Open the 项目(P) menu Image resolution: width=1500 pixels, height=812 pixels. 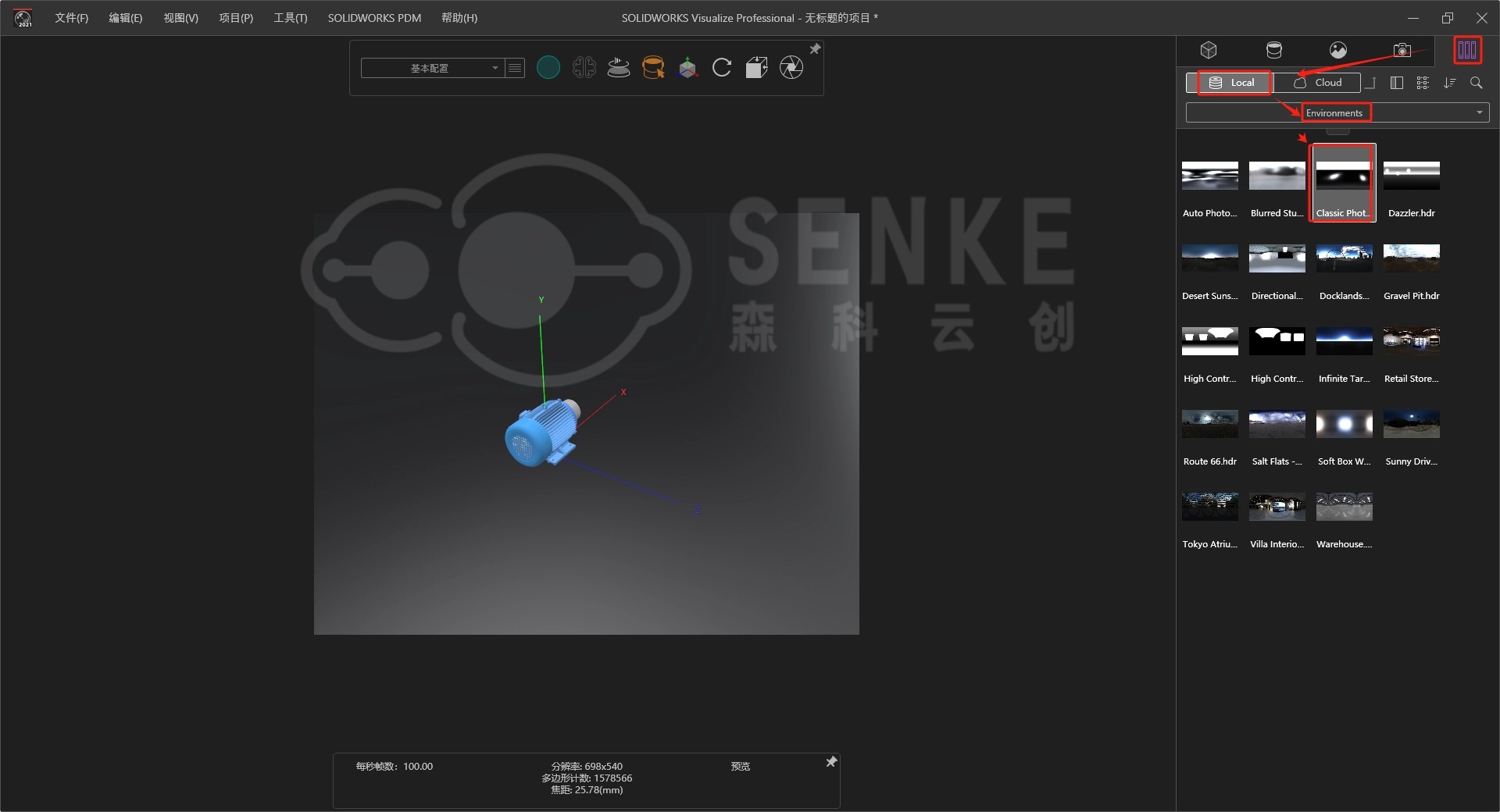tap(236, 18)
